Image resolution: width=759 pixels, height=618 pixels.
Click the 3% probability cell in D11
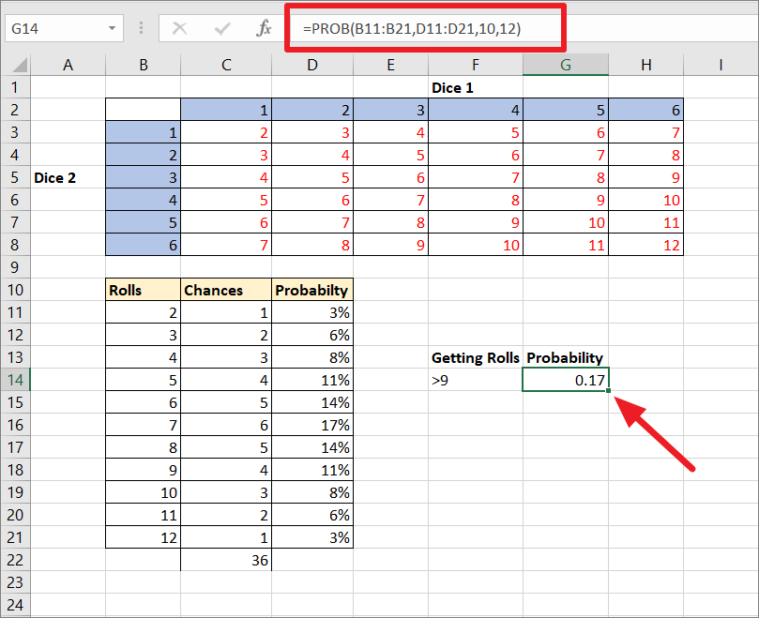[x=312, y=313]
